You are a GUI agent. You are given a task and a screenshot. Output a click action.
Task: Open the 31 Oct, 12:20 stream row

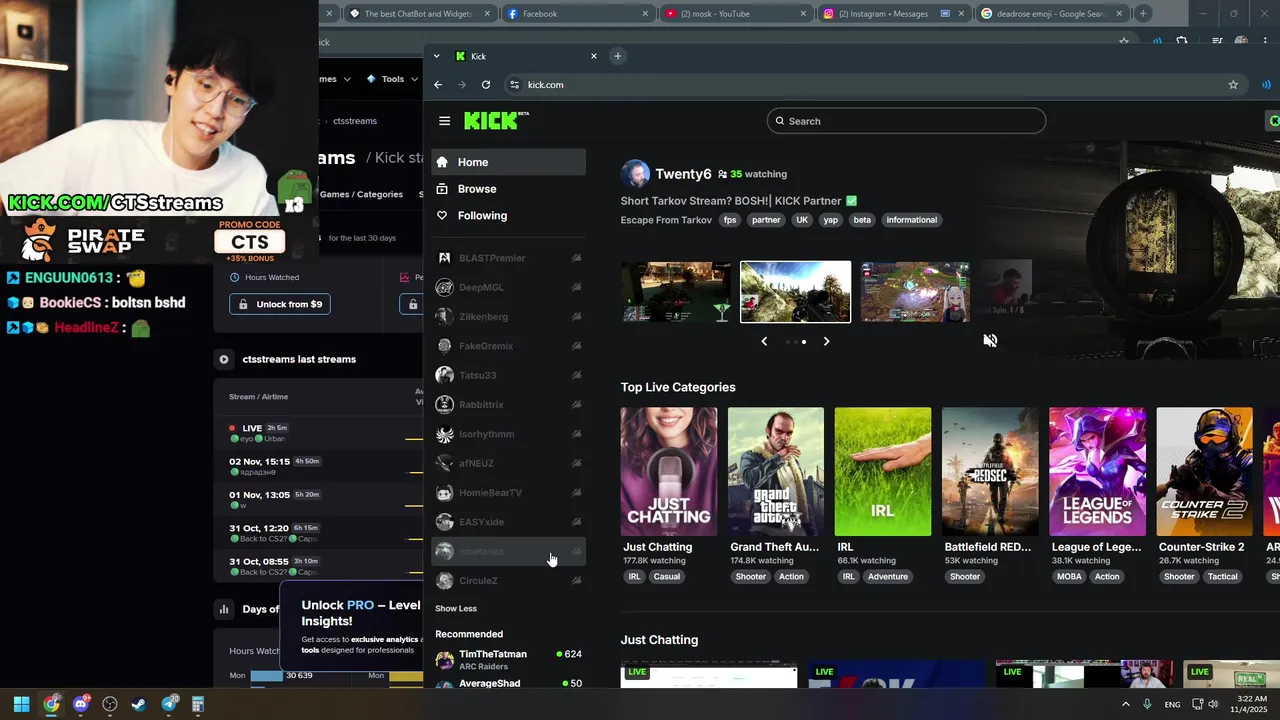pos(320,533)
